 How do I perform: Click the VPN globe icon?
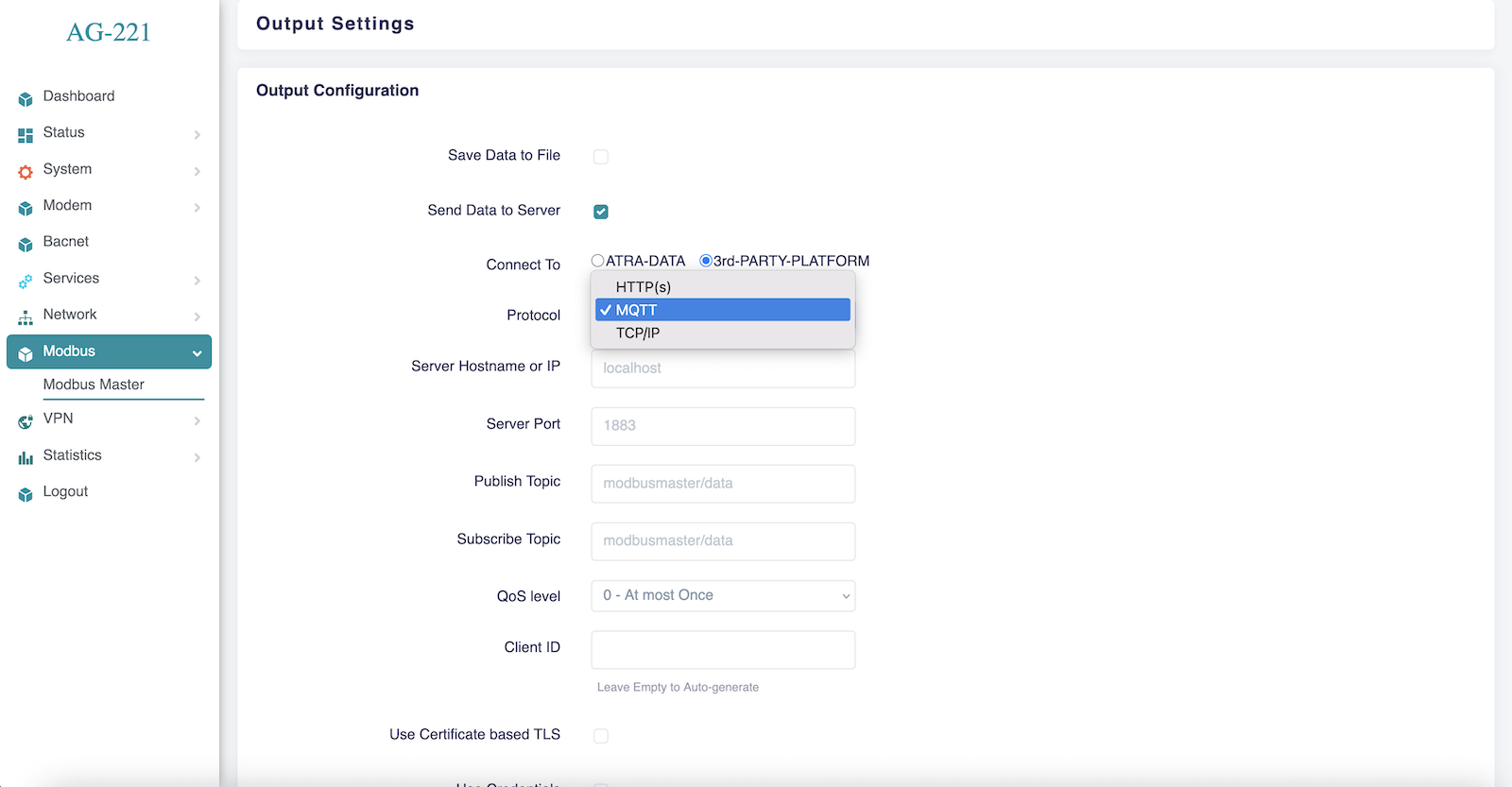(26, 421)
